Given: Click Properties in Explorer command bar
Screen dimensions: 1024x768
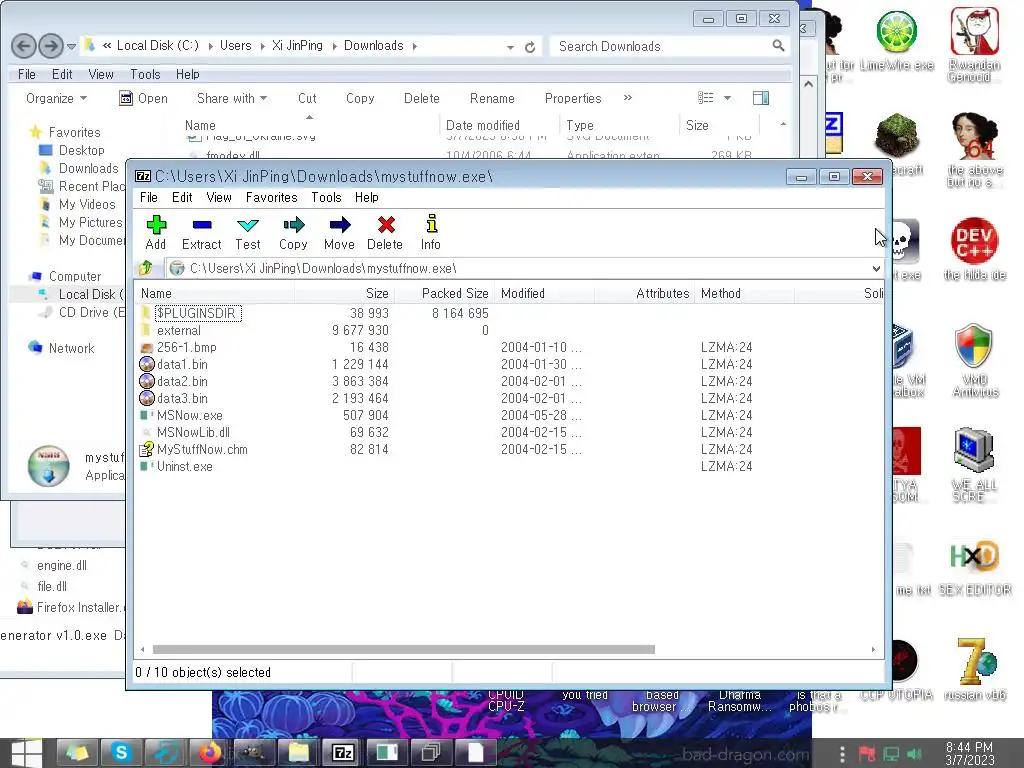Looking at the screenshot, I should pyautogui.click(x=573, y=99).
